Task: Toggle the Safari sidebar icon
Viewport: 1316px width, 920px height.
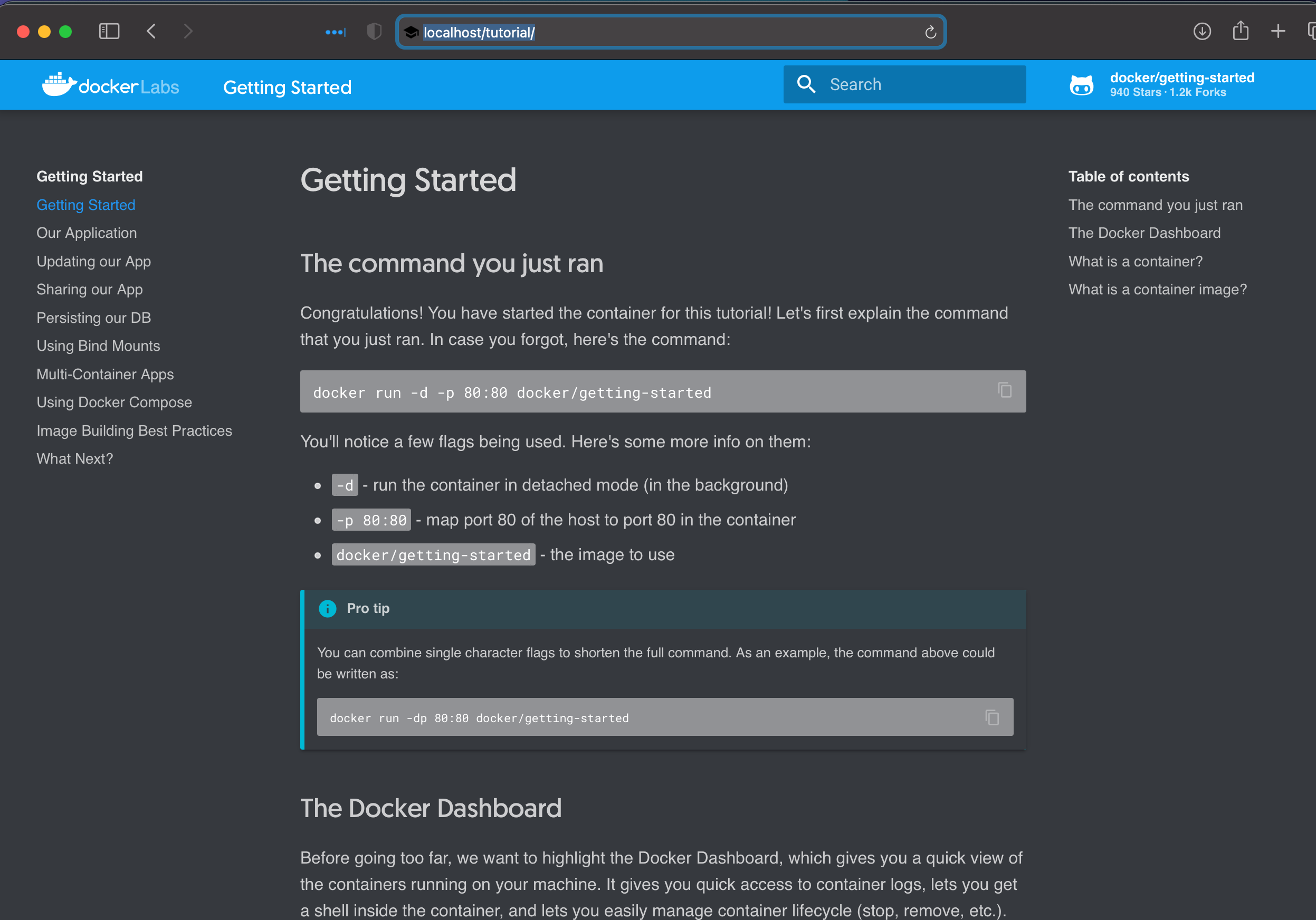Action: [x=109, y=31]
